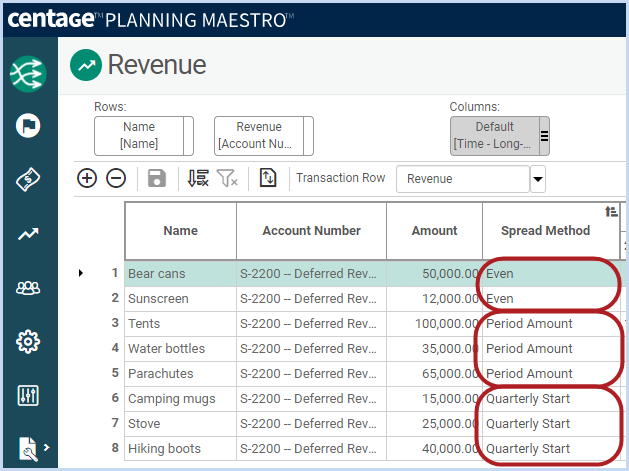The height and width of the screenshot is (471, 629).
Task: Click the clear sorting icon
Action: coord(198,178)
